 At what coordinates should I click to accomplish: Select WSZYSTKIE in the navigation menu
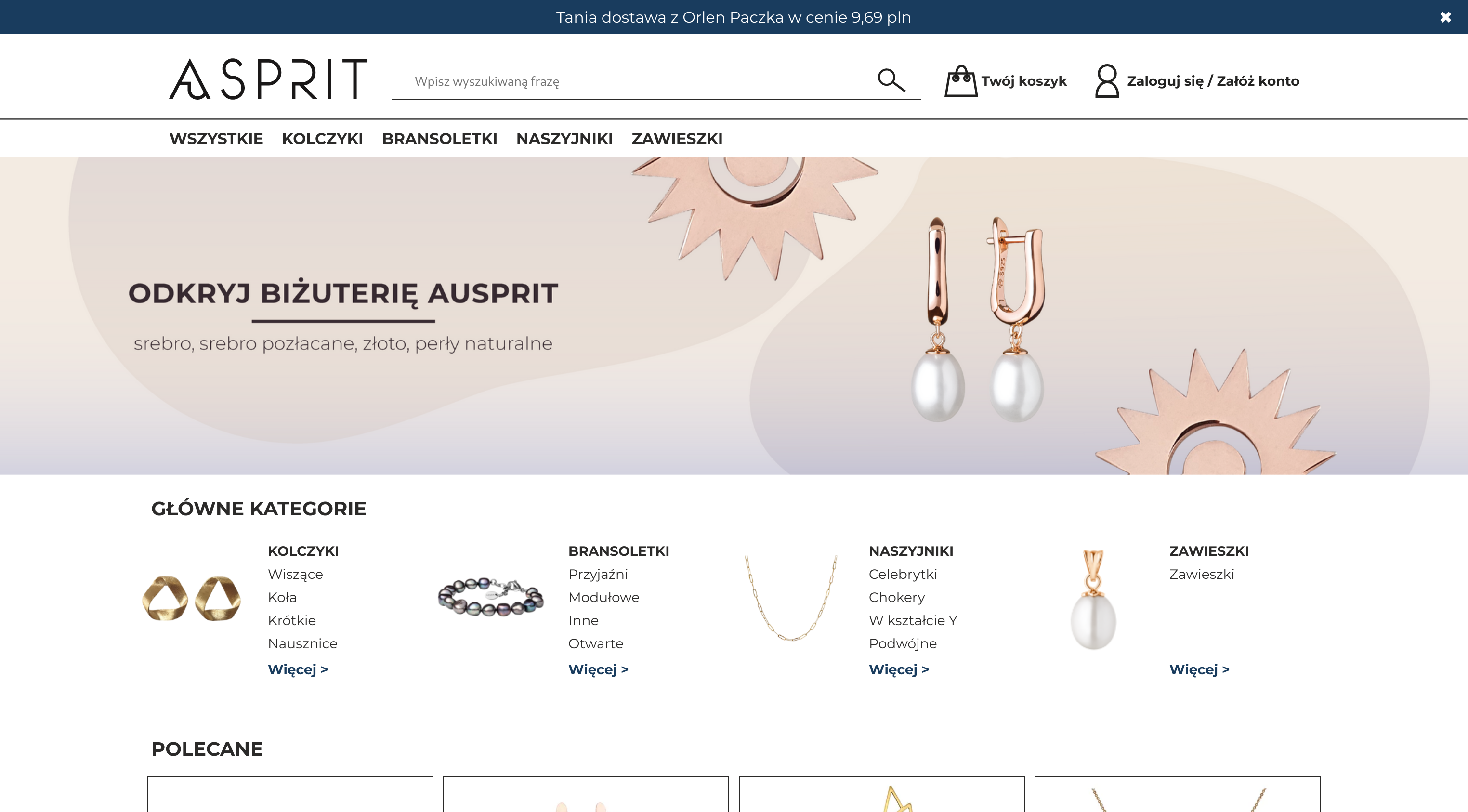coord(216,139)
